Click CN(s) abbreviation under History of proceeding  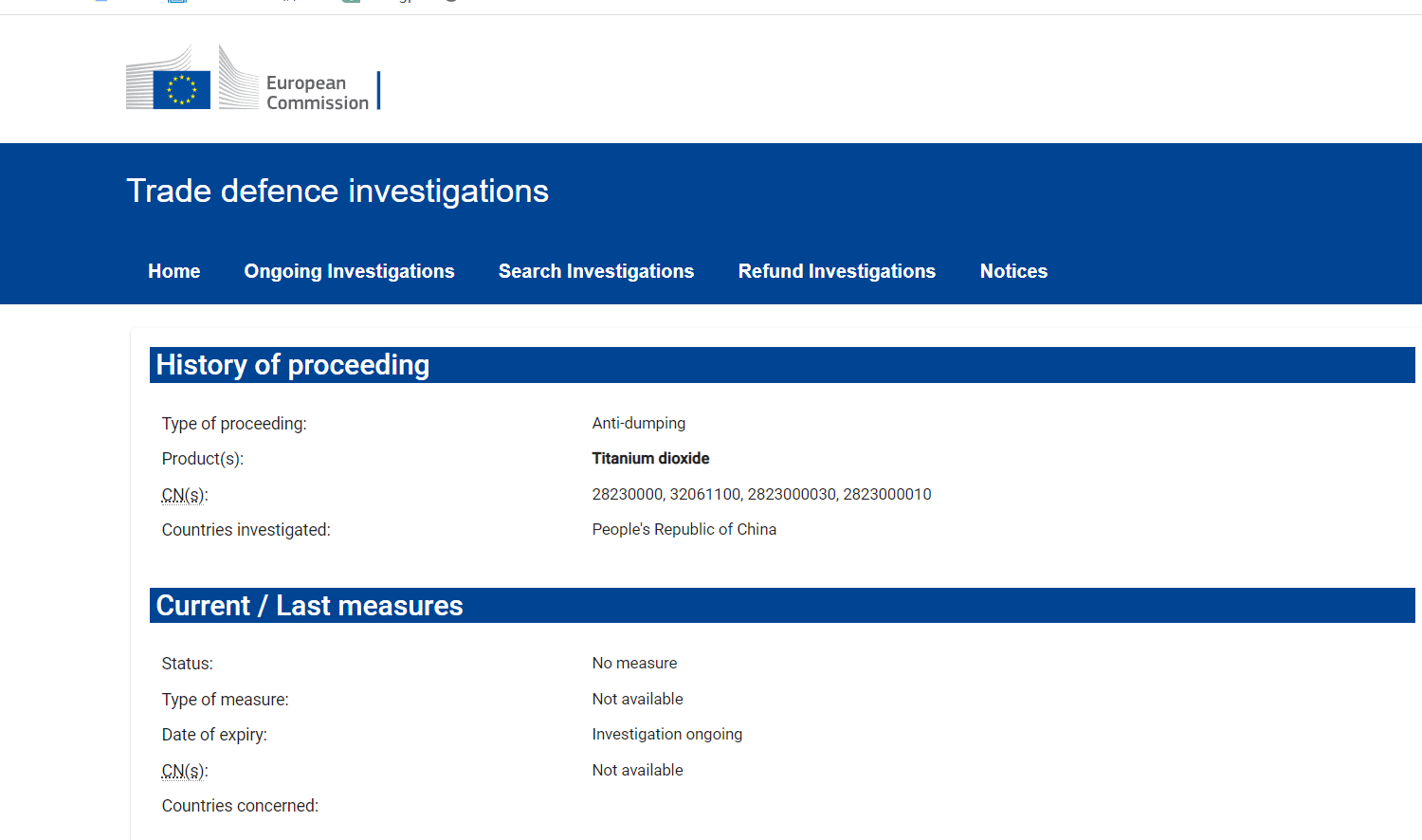coord(184,495)
